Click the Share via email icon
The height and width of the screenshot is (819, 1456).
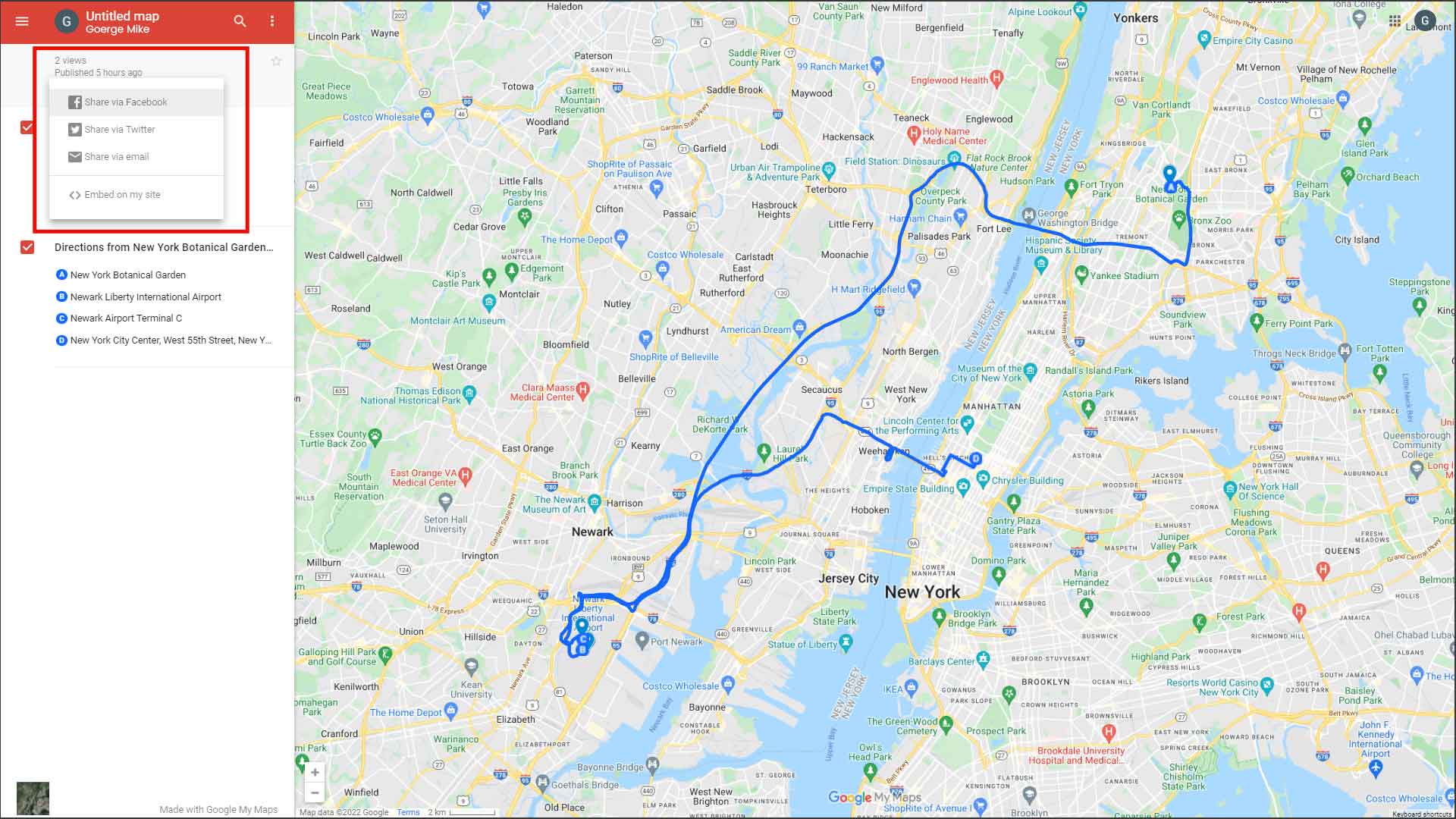[x=74, y=156]
